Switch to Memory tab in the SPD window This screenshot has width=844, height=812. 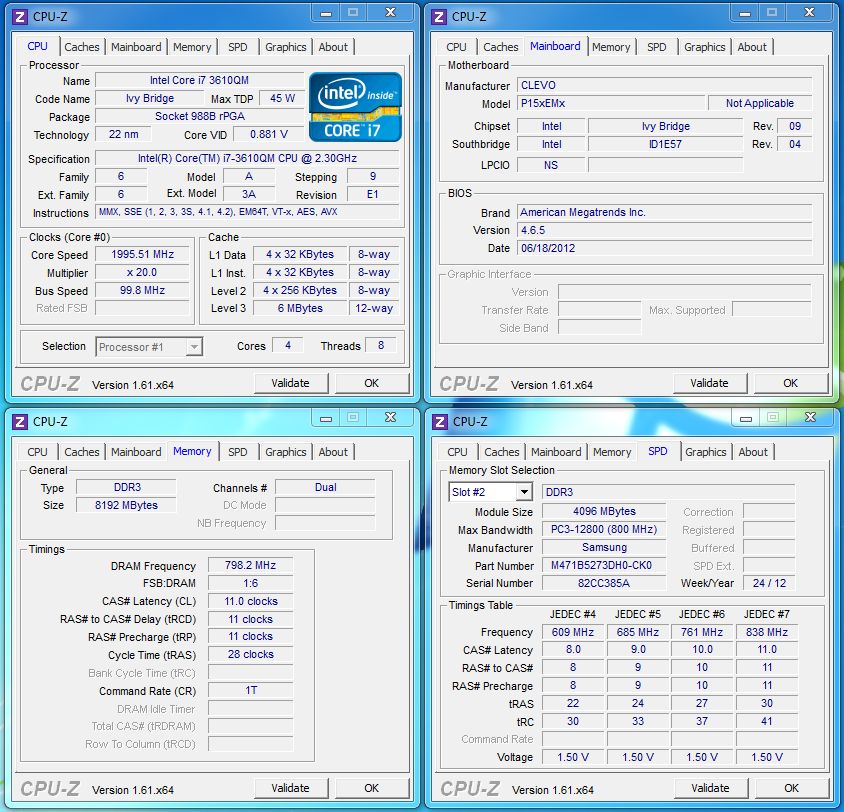point(612,452)
